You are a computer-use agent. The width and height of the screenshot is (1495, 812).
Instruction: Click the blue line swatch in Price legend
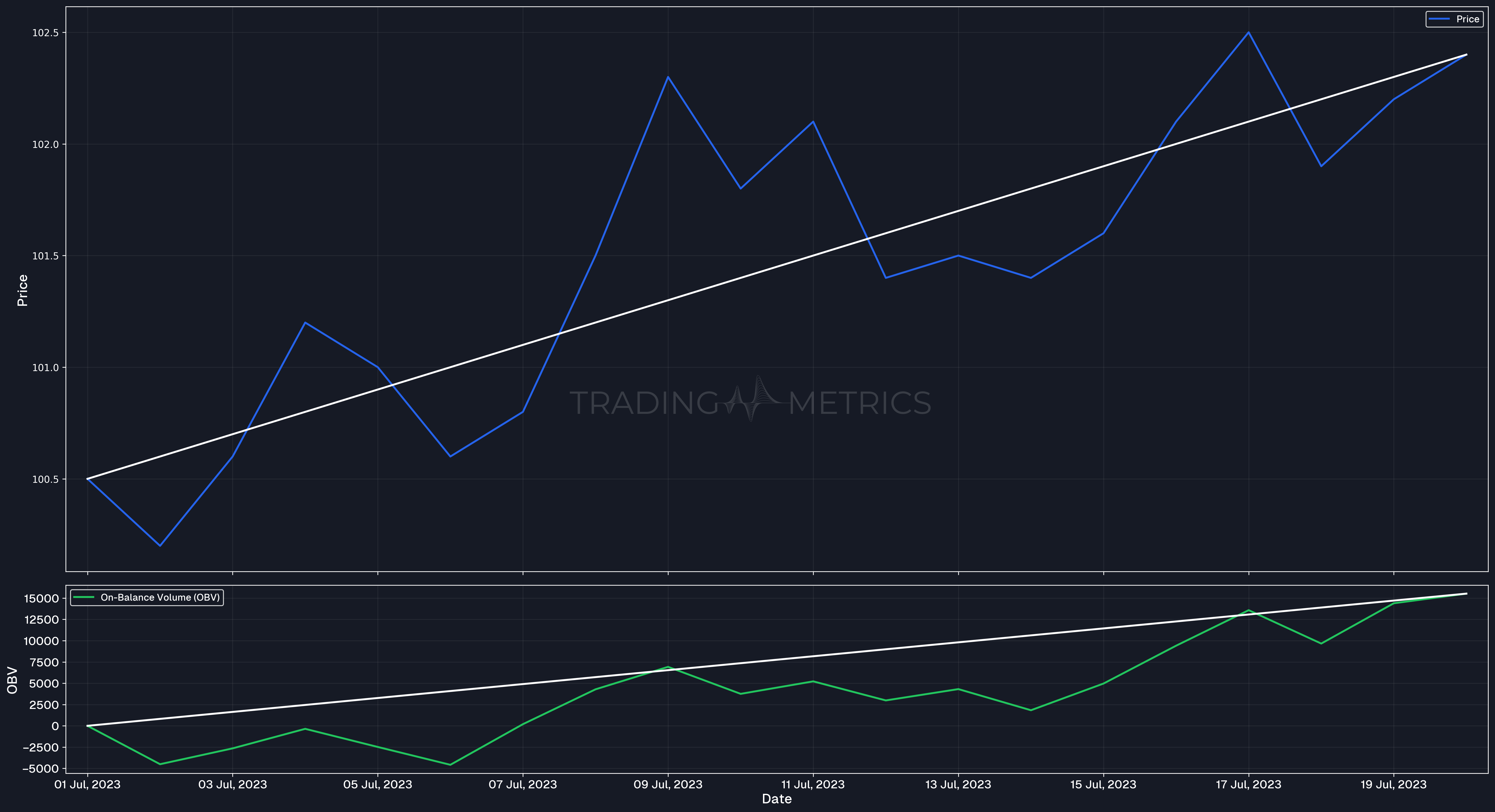(1439, 19)
